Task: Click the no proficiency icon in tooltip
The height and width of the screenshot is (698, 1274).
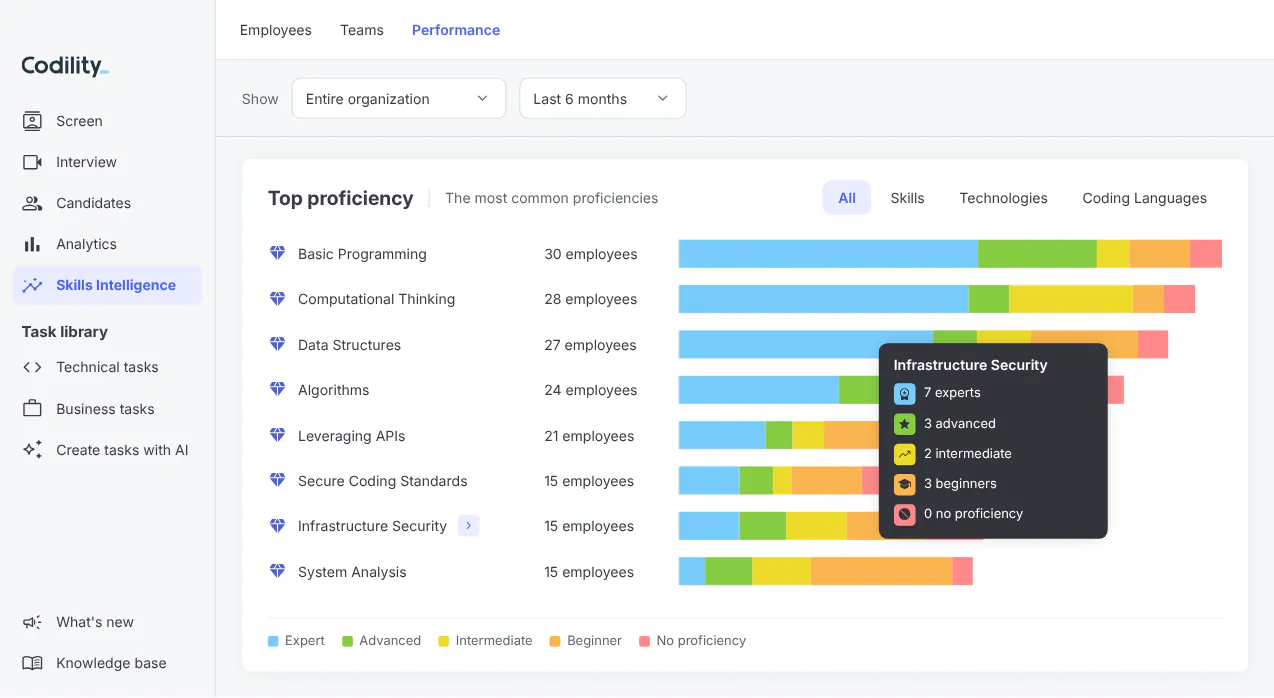Action: (x=904, y=514)
